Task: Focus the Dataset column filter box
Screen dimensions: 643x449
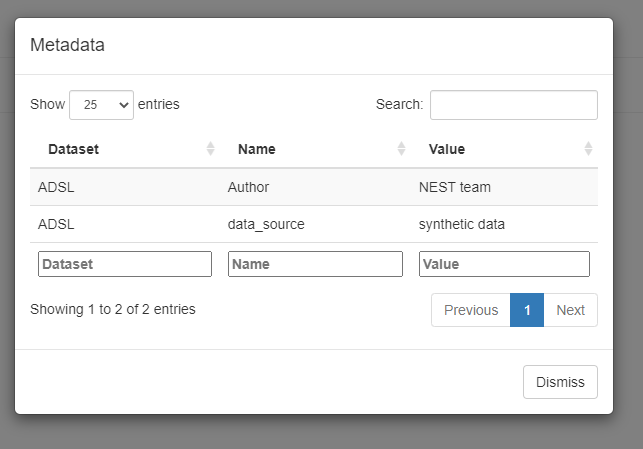Action: coord(125,264)
